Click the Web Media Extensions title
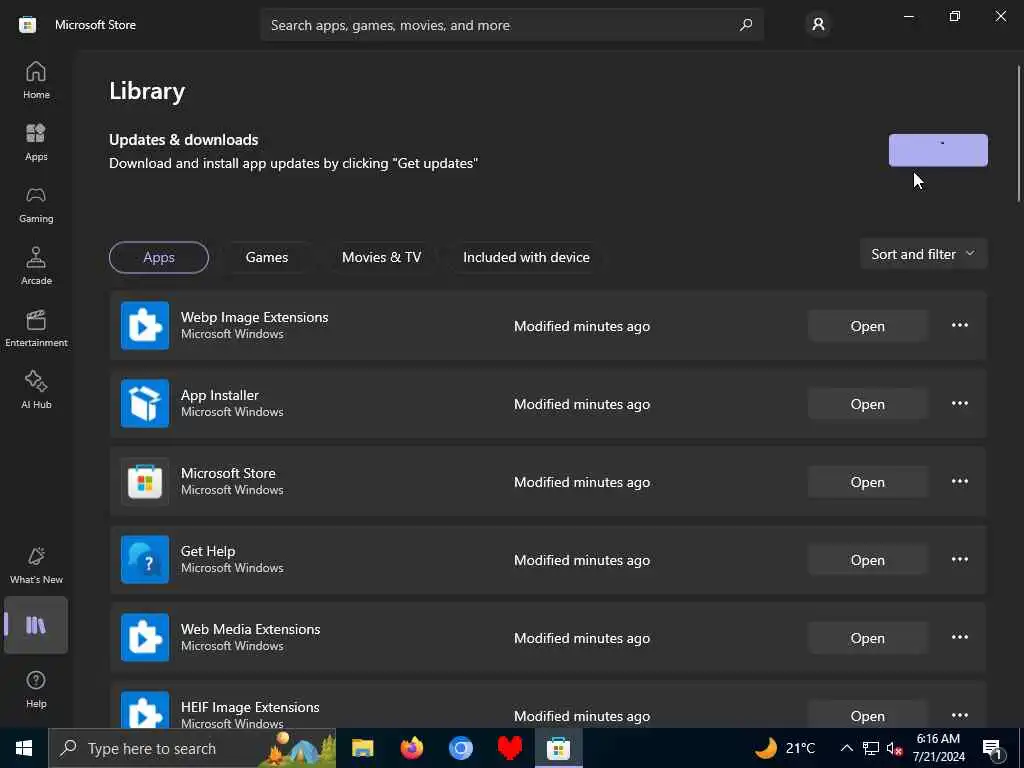Image resolution: width=1024 pixels, height=768 pixels. point(251,629)
